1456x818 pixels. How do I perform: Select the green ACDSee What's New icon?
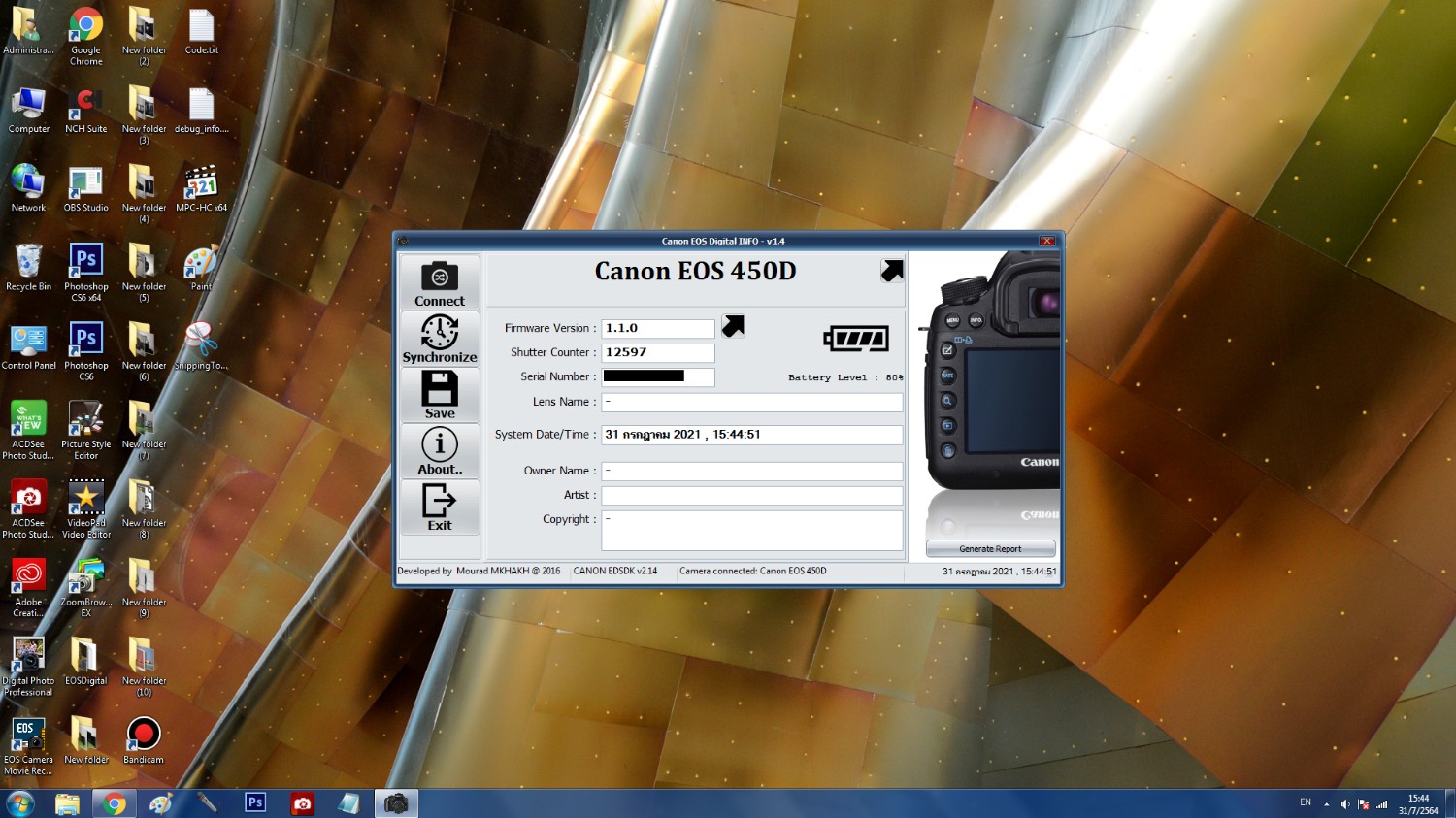28,431
